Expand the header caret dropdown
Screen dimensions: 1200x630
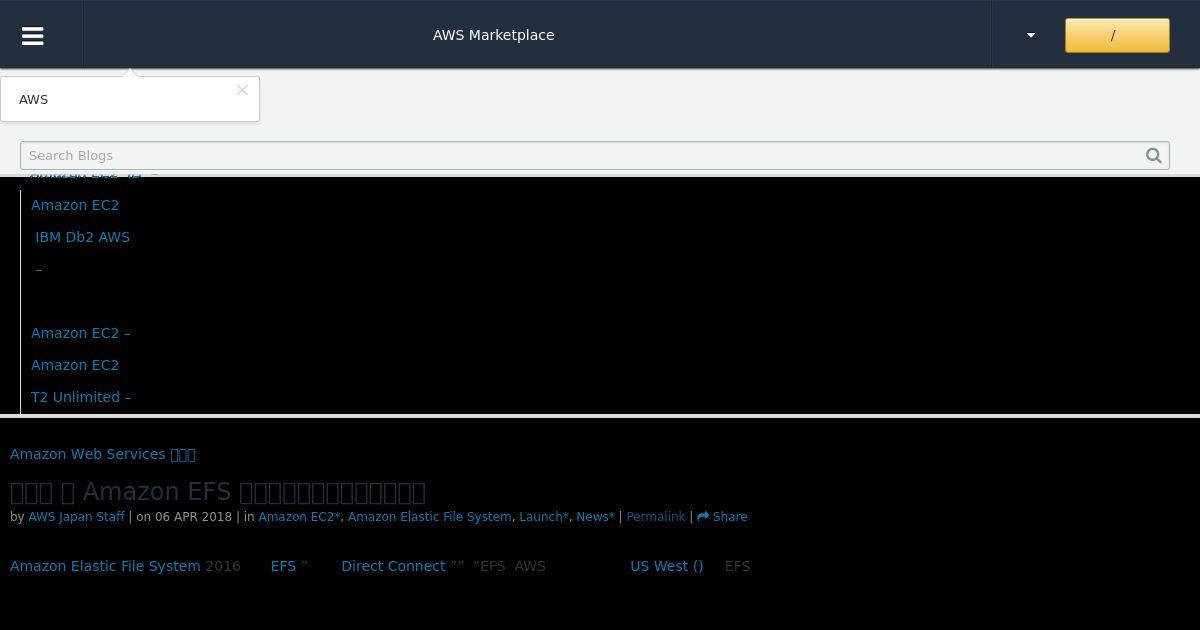point(1031,35)
